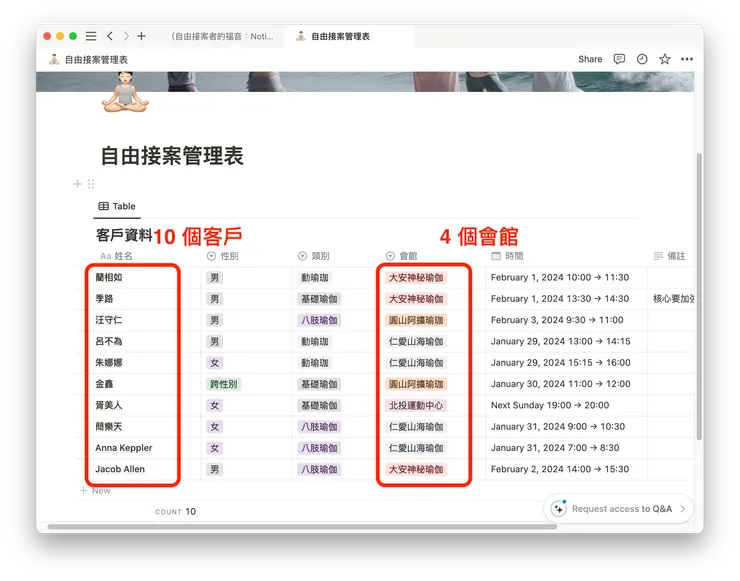Open the sidebar hamburger menu

91,36
